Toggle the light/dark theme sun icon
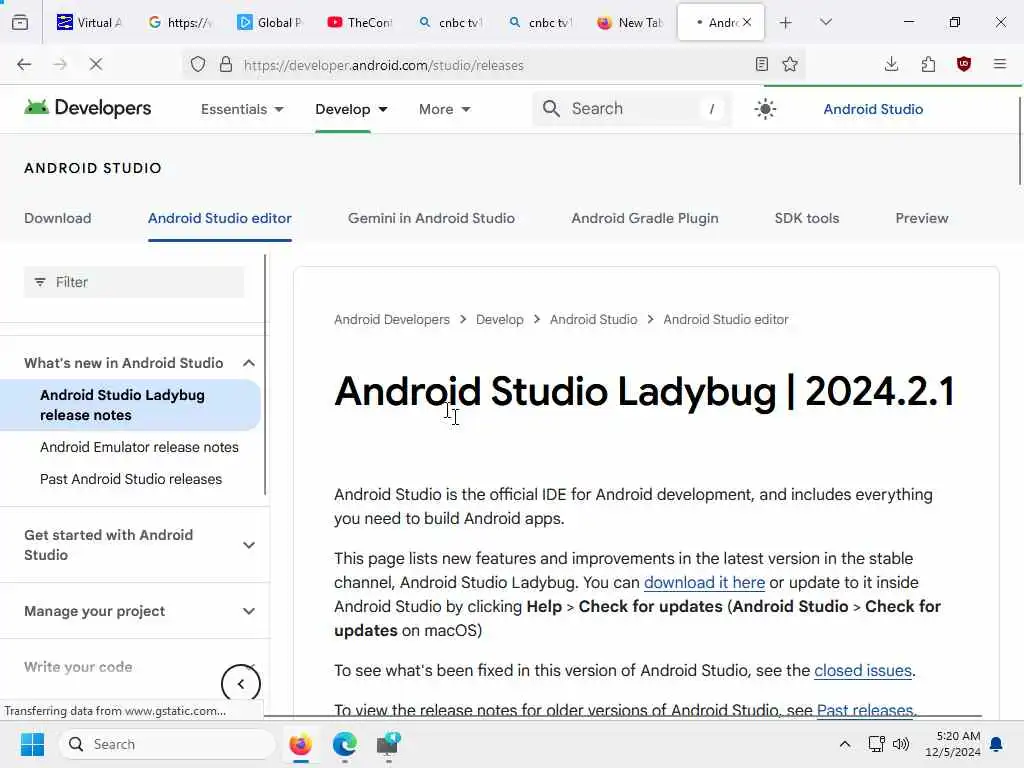 [x=765, y=109]
